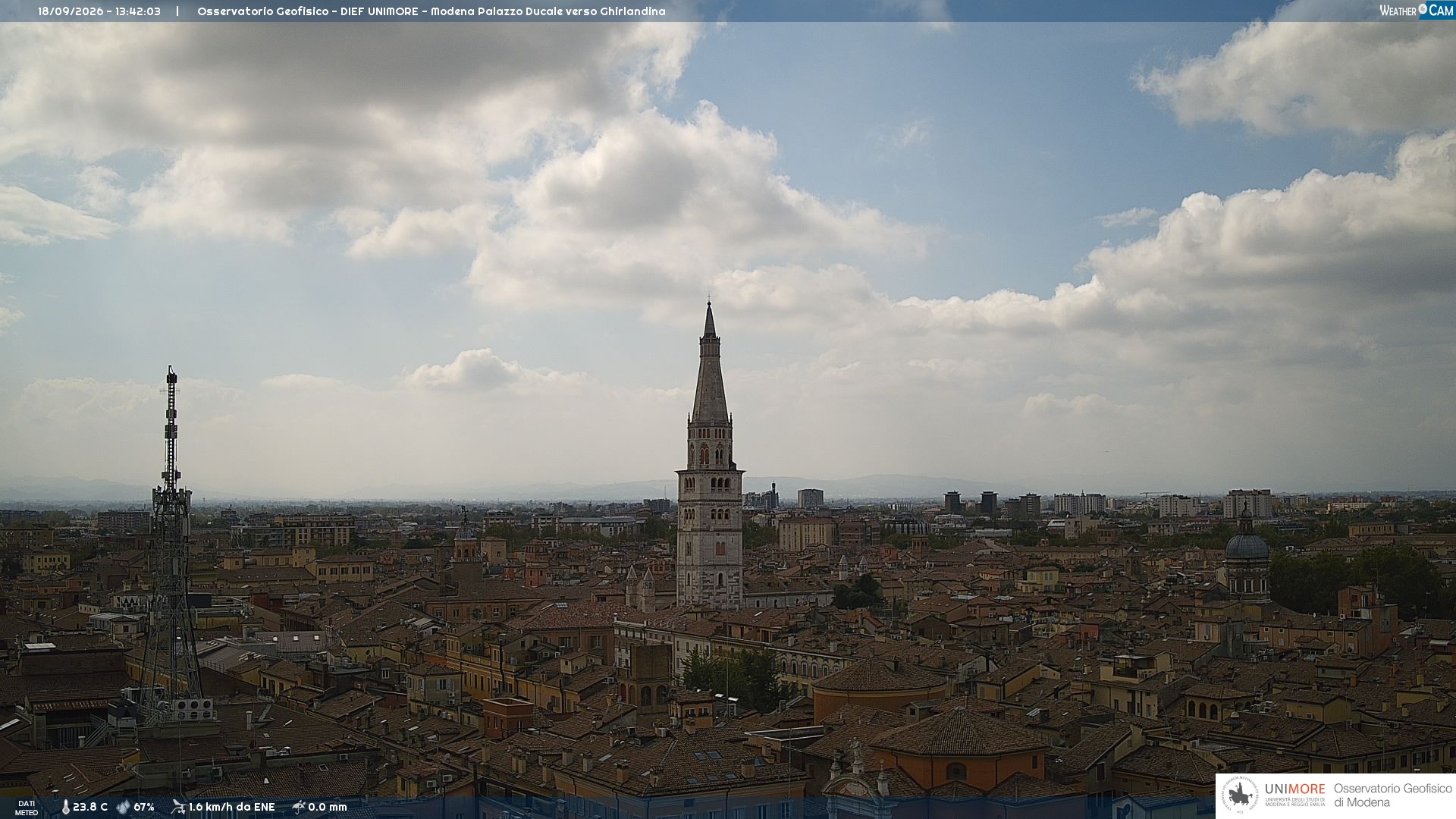
Task: Click the WeatherCAM logo
Action: click(x=1417, y=11)
